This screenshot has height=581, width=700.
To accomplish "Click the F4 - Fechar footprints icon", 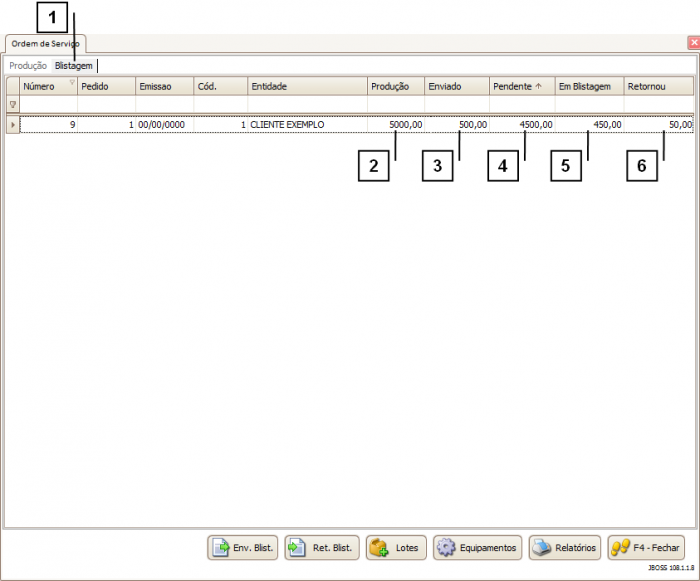I will 621,548.
